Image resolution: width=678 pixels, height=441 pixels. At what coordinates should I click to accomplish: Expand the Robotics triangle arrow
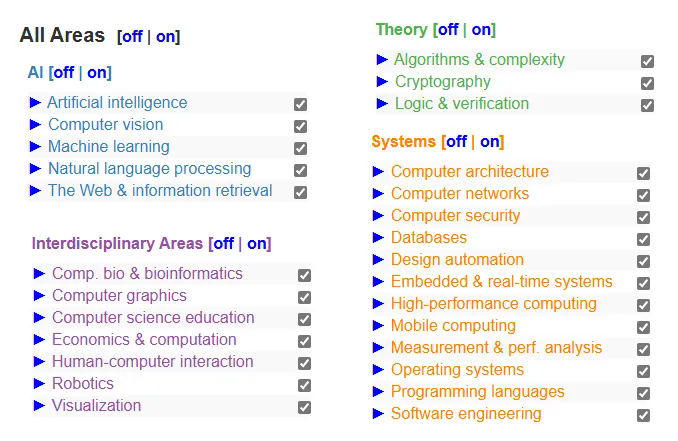click(x=39, y=383)
